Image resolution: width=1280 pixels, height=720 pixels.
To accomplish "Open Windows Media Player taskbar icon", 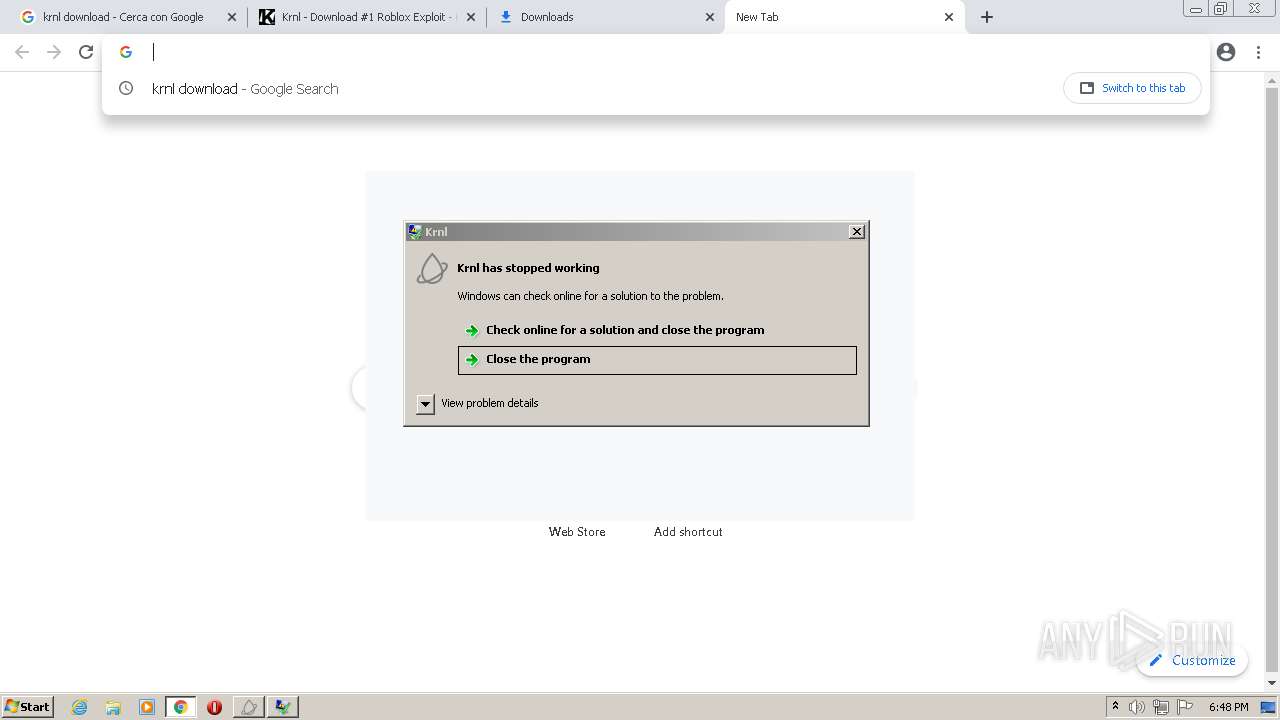I will pyautogui.click(x=147, y=707).
